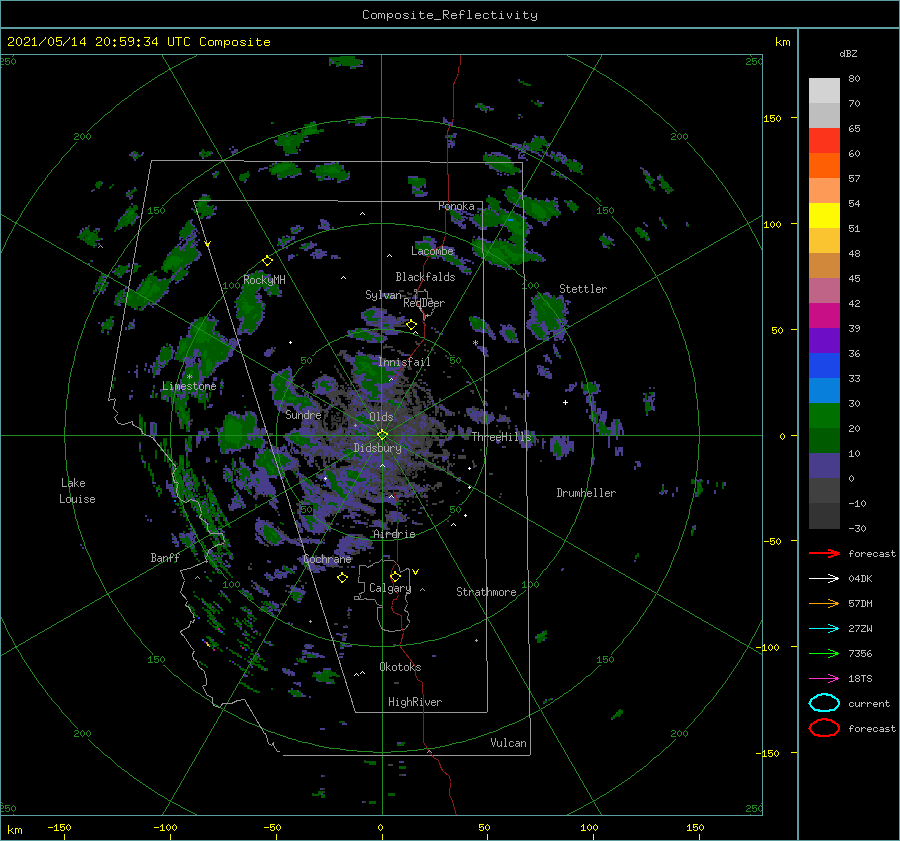The height and width of the screenshot is (841, 900).
Task: Click the Olds label
Action: click(381, 417)
